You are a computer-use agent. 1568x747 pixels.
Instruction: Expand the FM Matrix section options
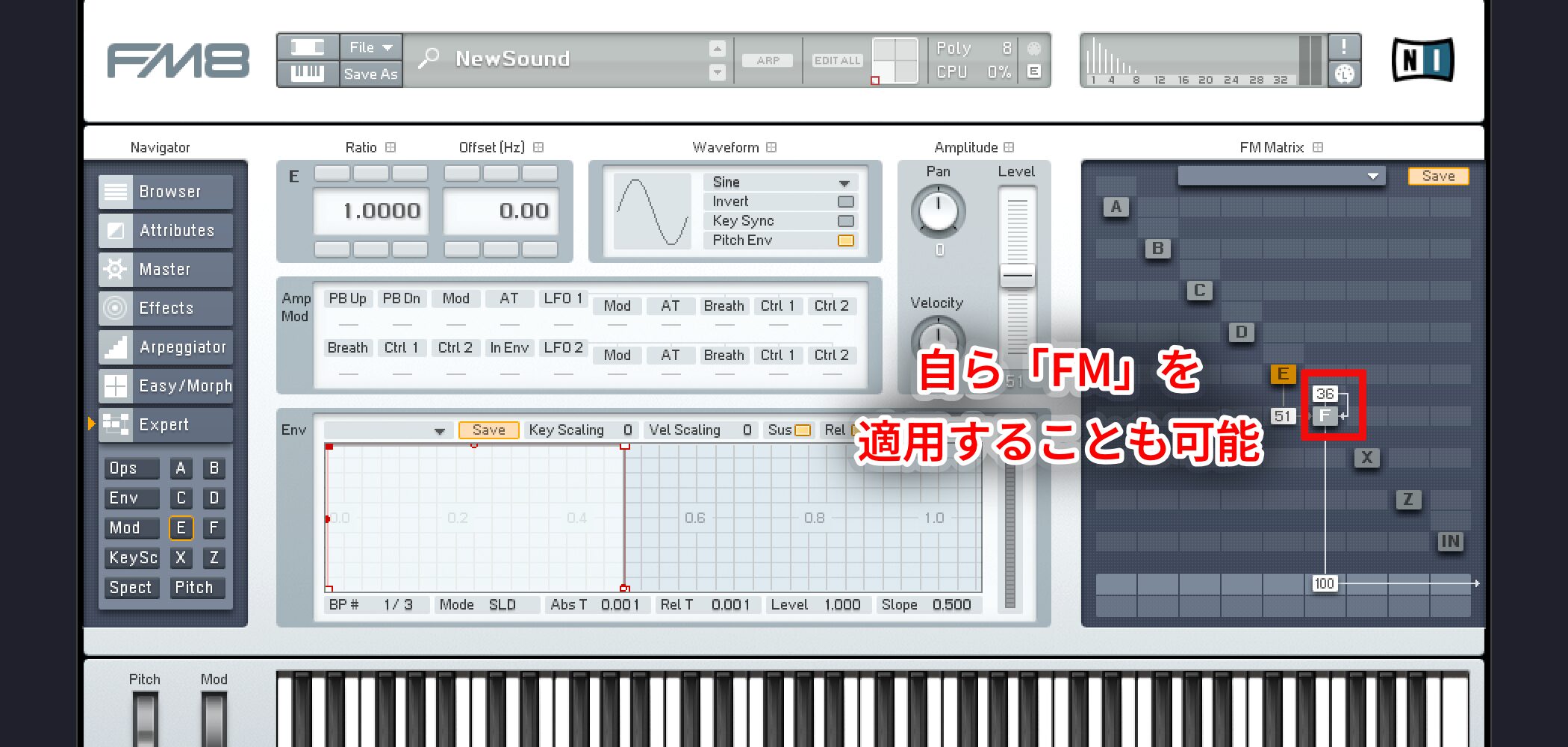point(1318,147)
